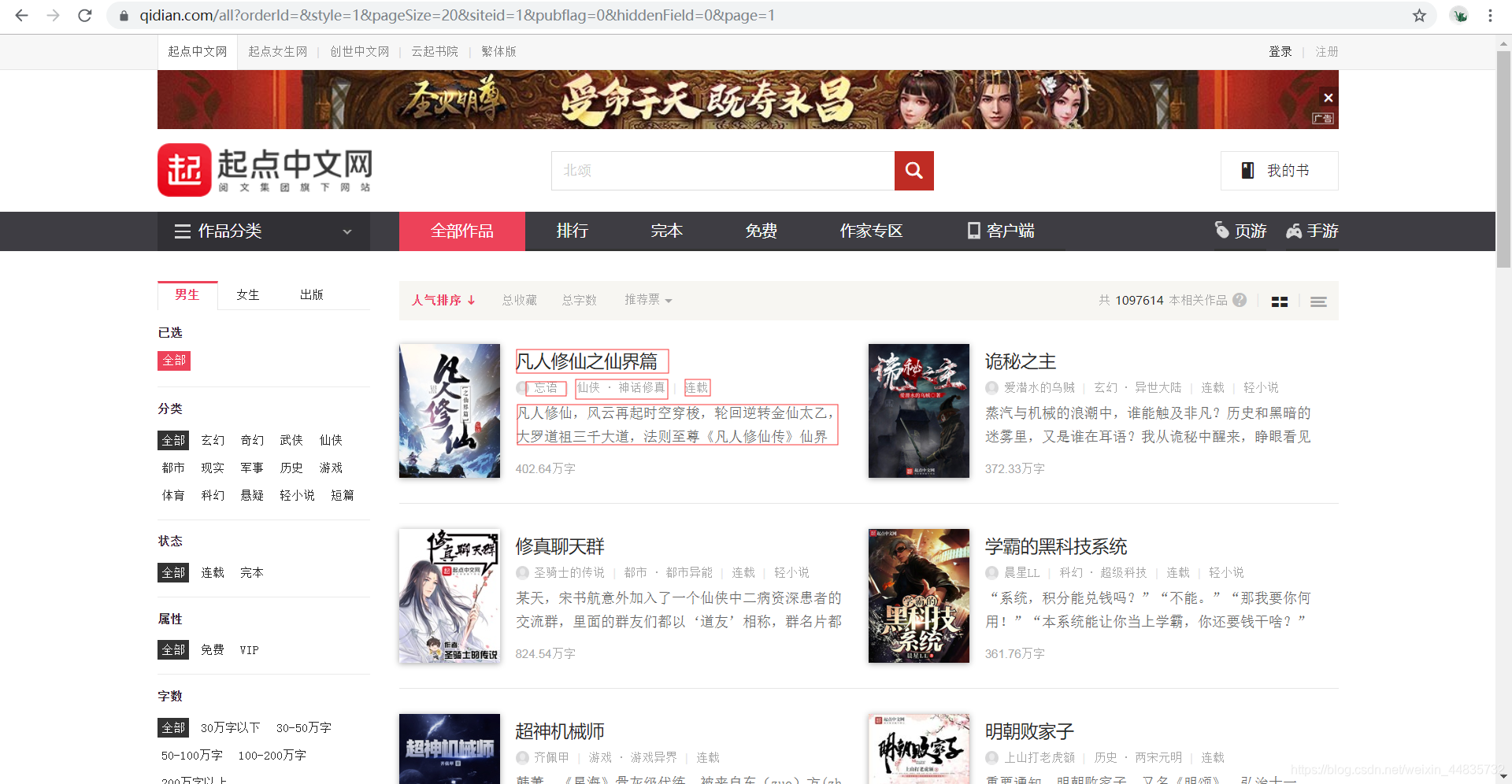Image resolution: width=1512 pixels, height=784 pixels.
Task: Click the site padlock icon in address bar
Action: point(124,15)
